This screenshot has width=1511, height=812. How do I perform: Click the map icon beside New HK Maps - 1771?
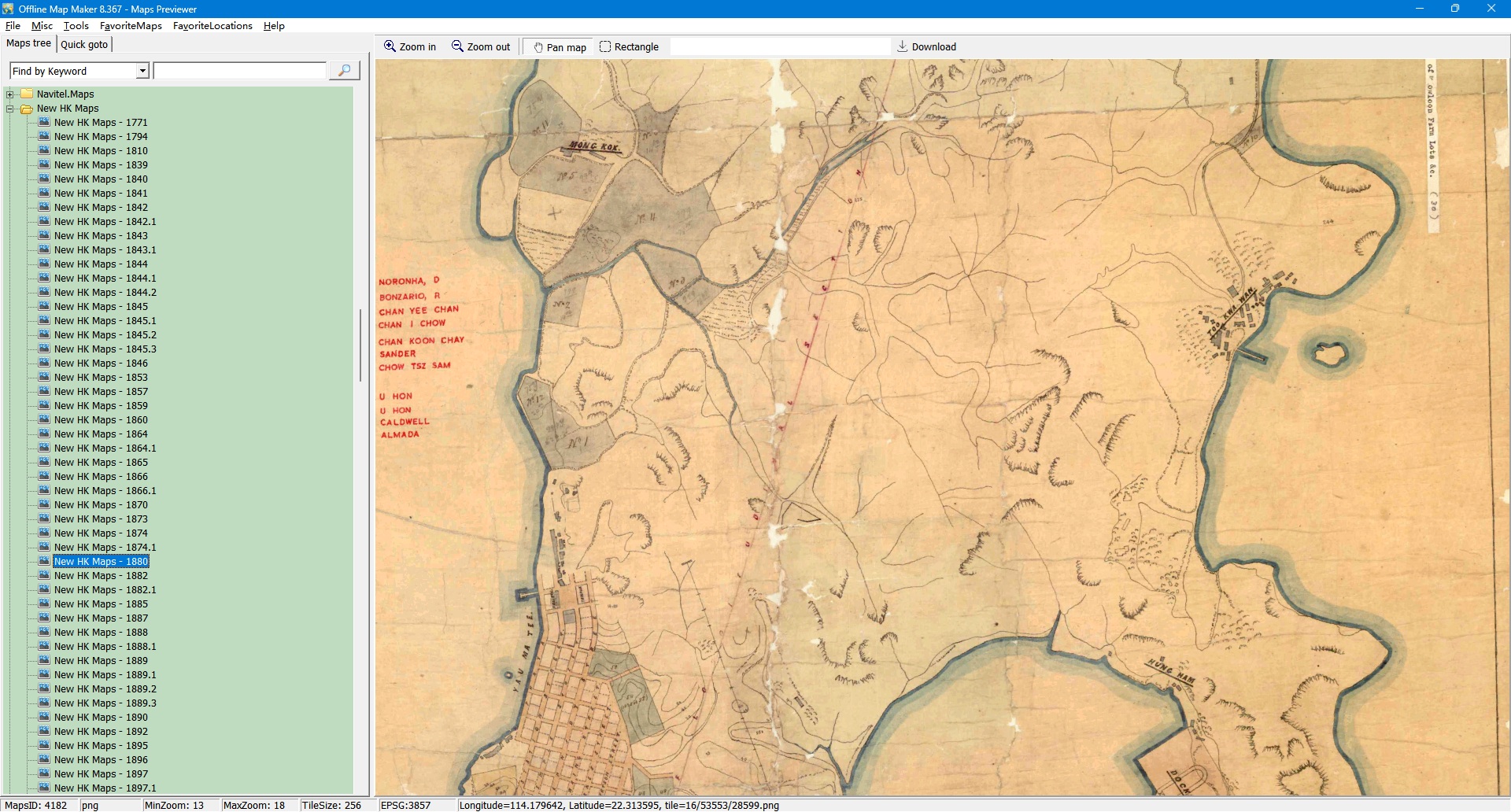[44, 123]
